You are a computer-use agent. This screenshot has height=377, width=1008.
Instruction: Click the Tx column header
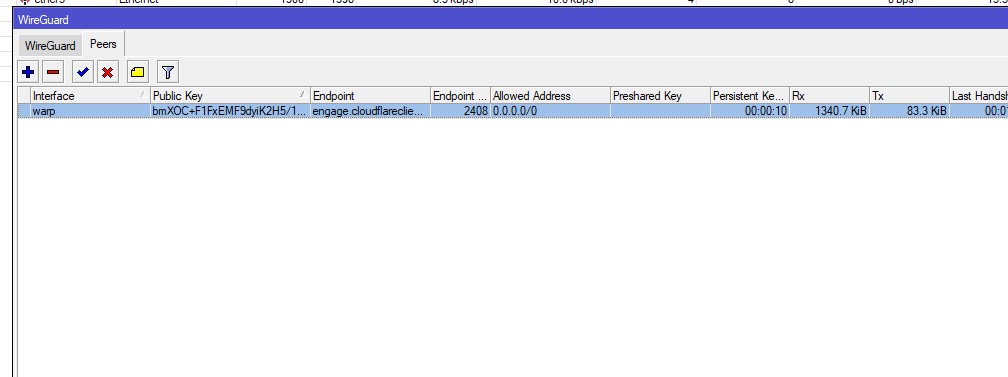pos(909,96)
